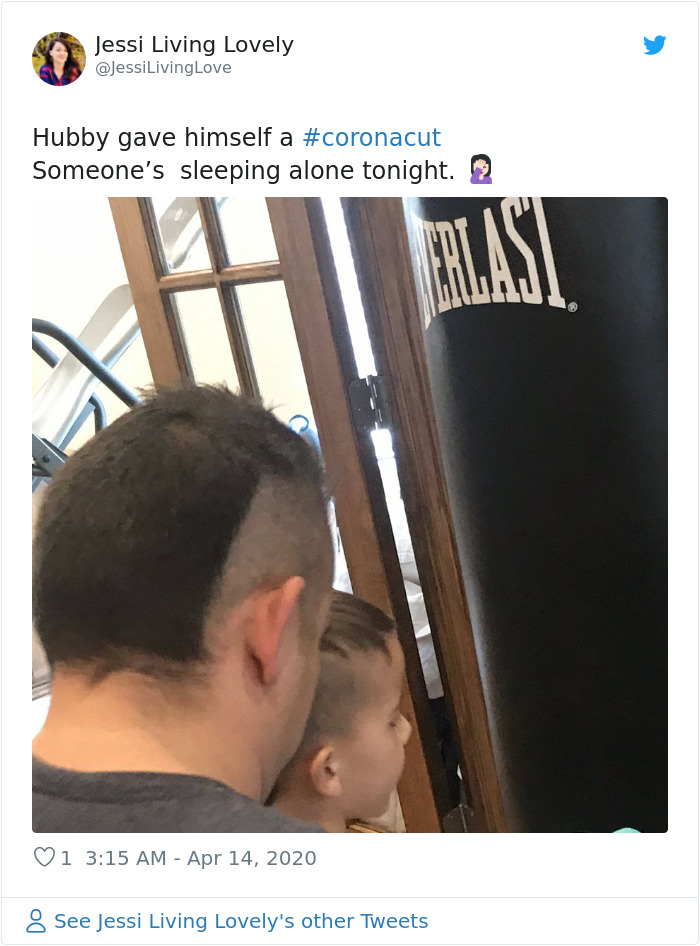This screenshot has width=700, height=946.
Task: Click the person silhouette icon at the bottom
Action: 36,921
